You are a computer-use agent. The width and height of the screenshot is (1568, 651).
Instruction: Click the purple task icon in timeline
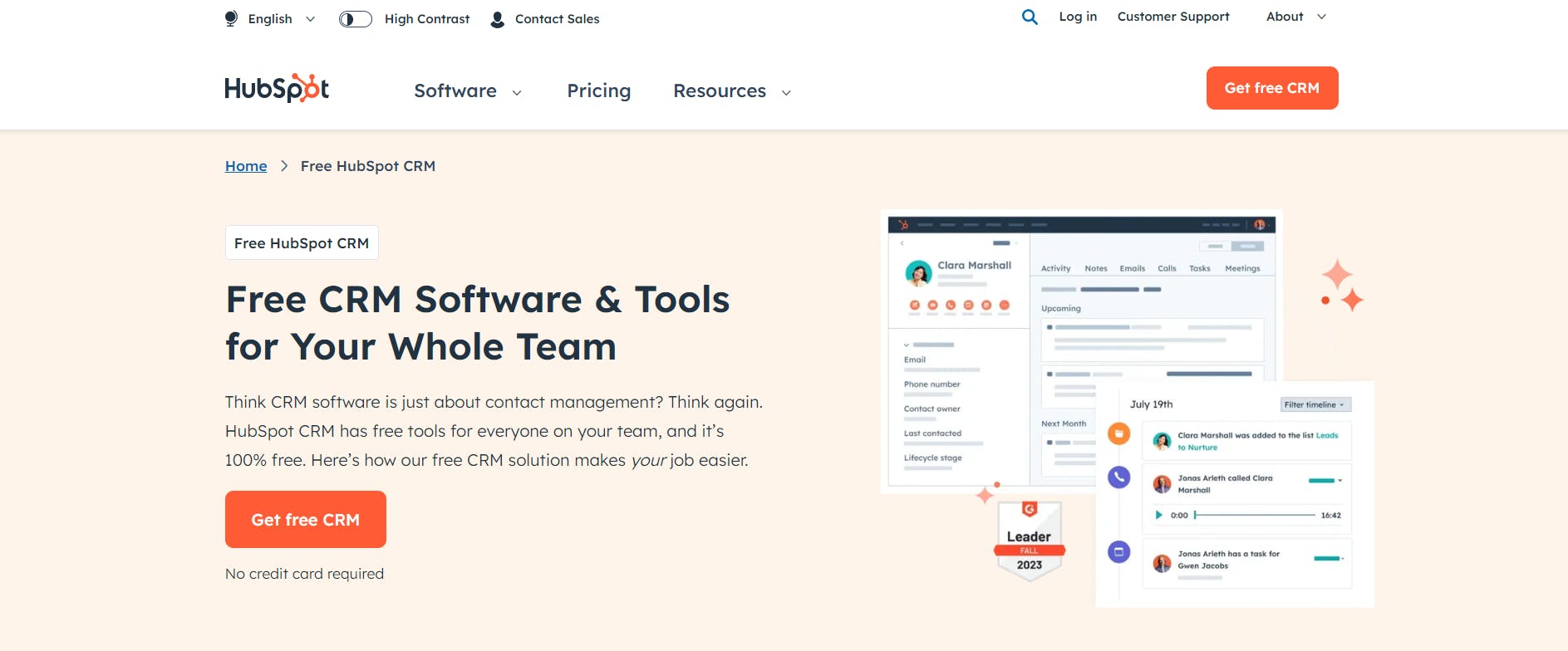1119,551
